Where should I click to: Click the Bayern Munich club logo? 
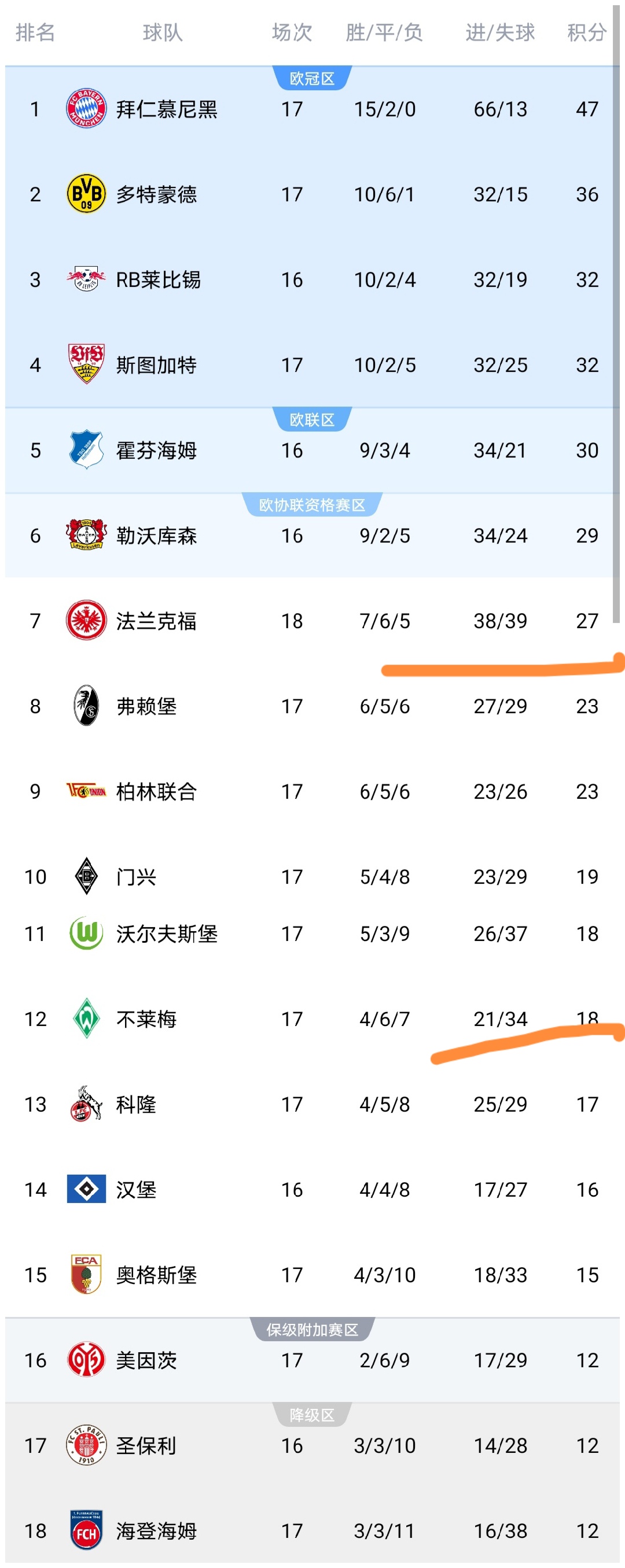(86, 109)
